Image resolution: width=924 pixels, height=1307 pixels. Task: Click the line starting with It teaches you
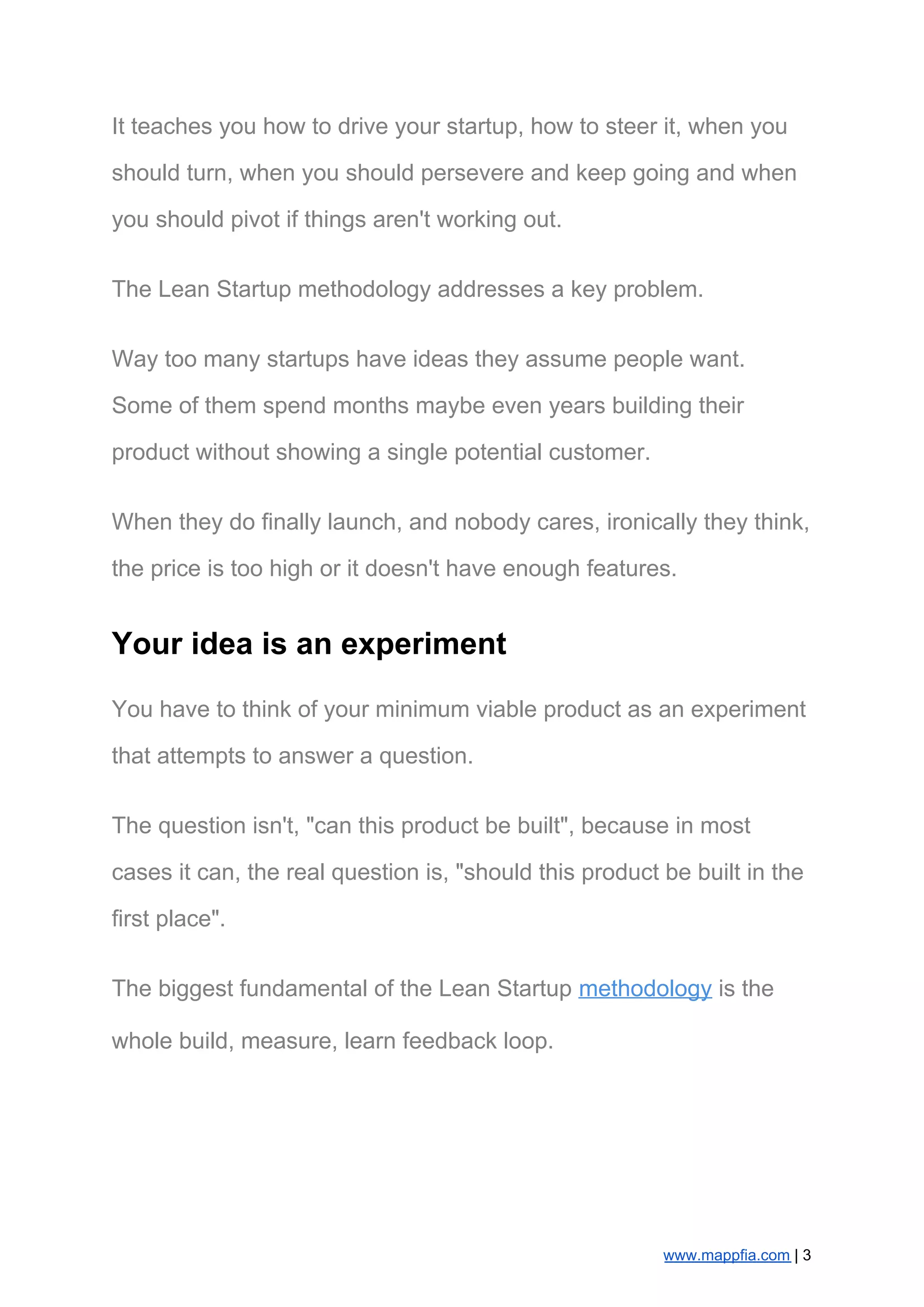coord(449,126)
